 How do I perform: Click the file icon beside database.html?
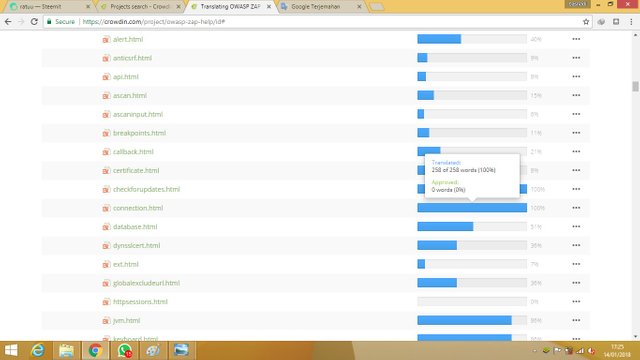[106, 227]
